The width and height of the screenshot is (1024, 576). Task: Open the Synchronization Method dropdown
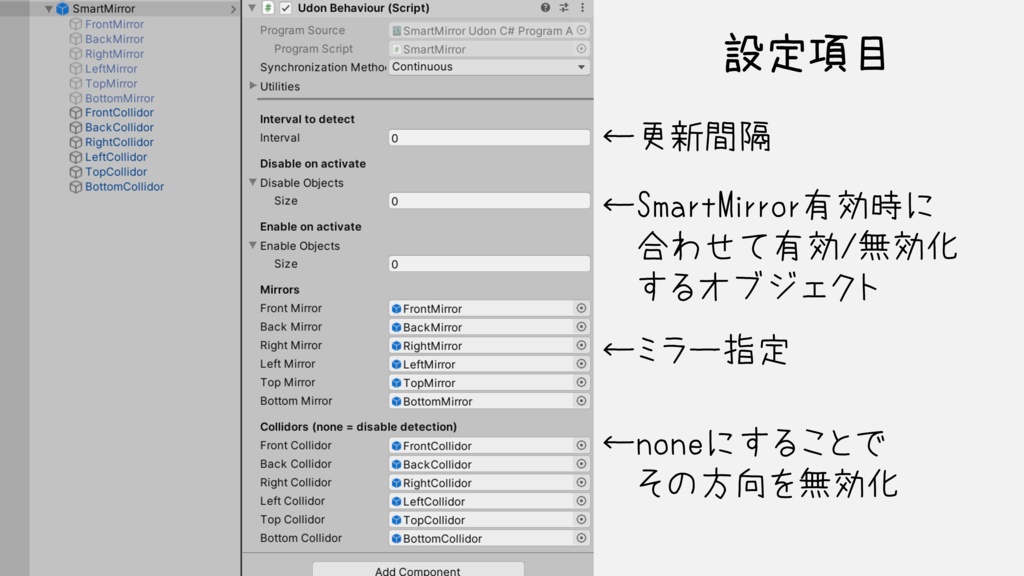click(488, 66)
